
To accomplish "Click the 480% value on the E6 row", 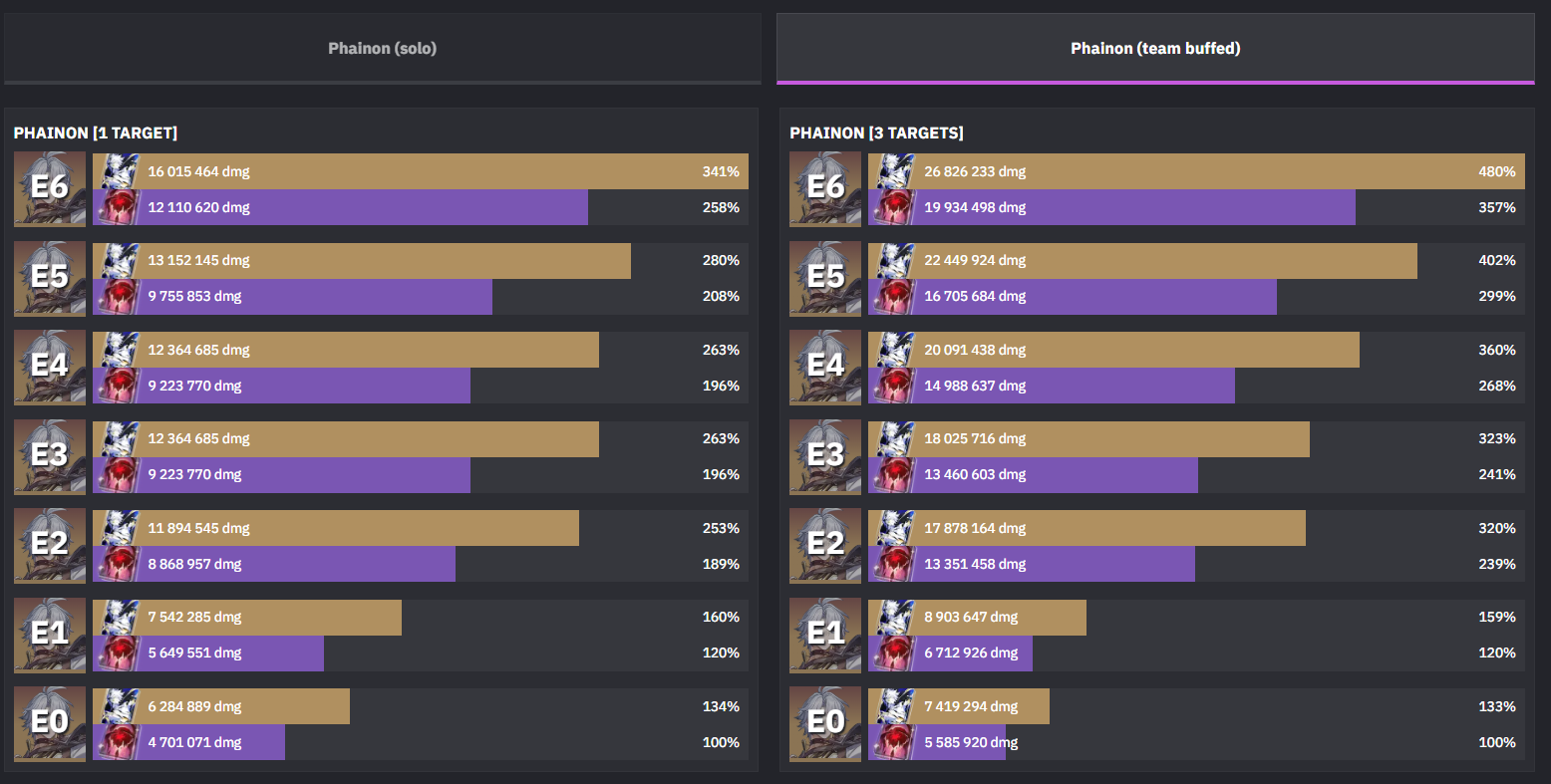I will click(x=1496, y=171).
